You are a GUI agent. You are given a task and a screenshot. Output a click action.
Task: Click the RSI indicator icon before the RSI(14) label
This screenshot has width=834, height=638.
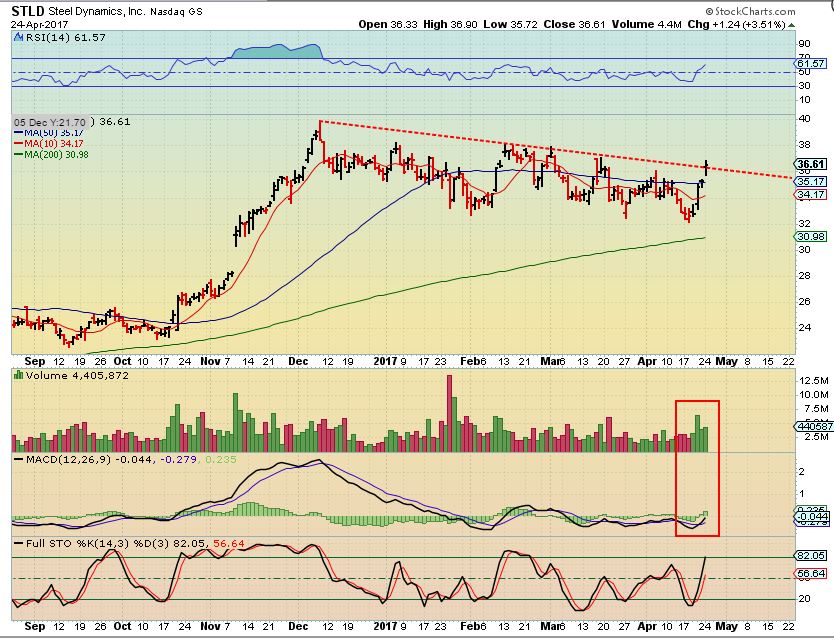click(19, 37)
